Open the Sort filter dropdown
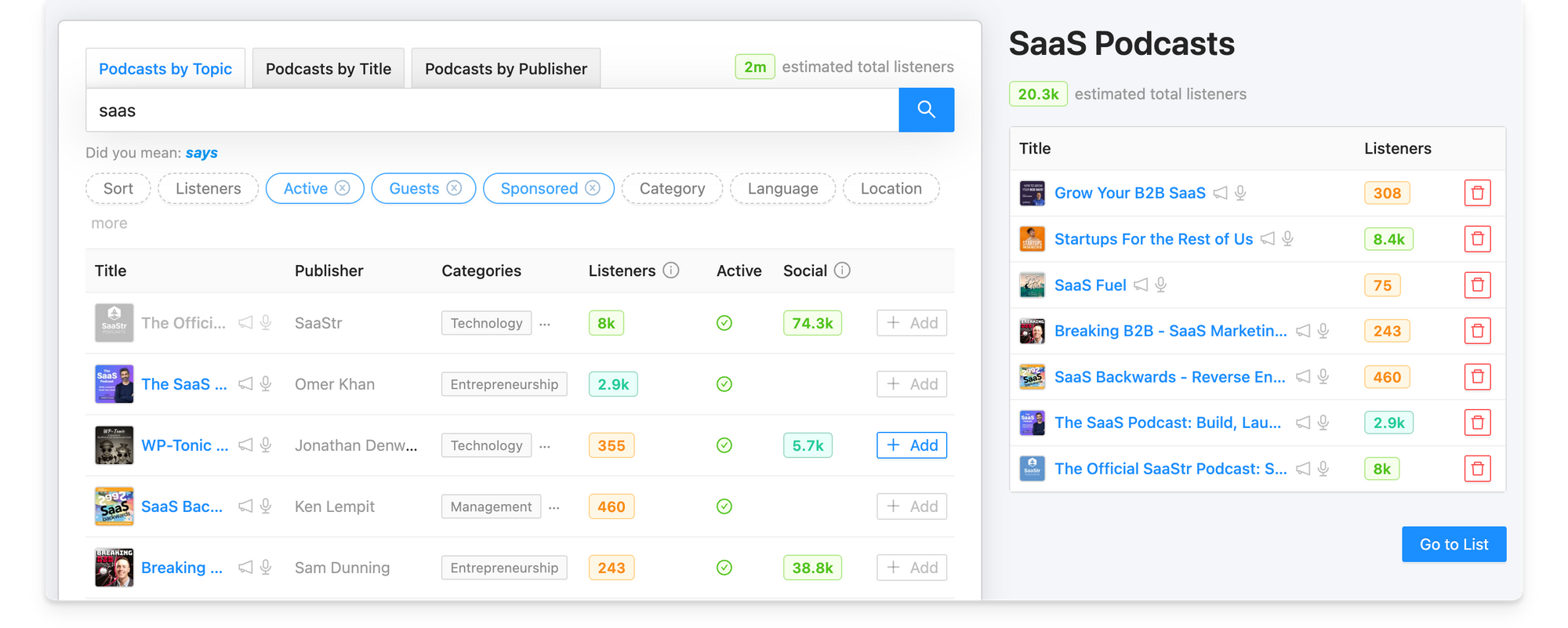This screenshot has width=1568, height=628. (118, 189)
